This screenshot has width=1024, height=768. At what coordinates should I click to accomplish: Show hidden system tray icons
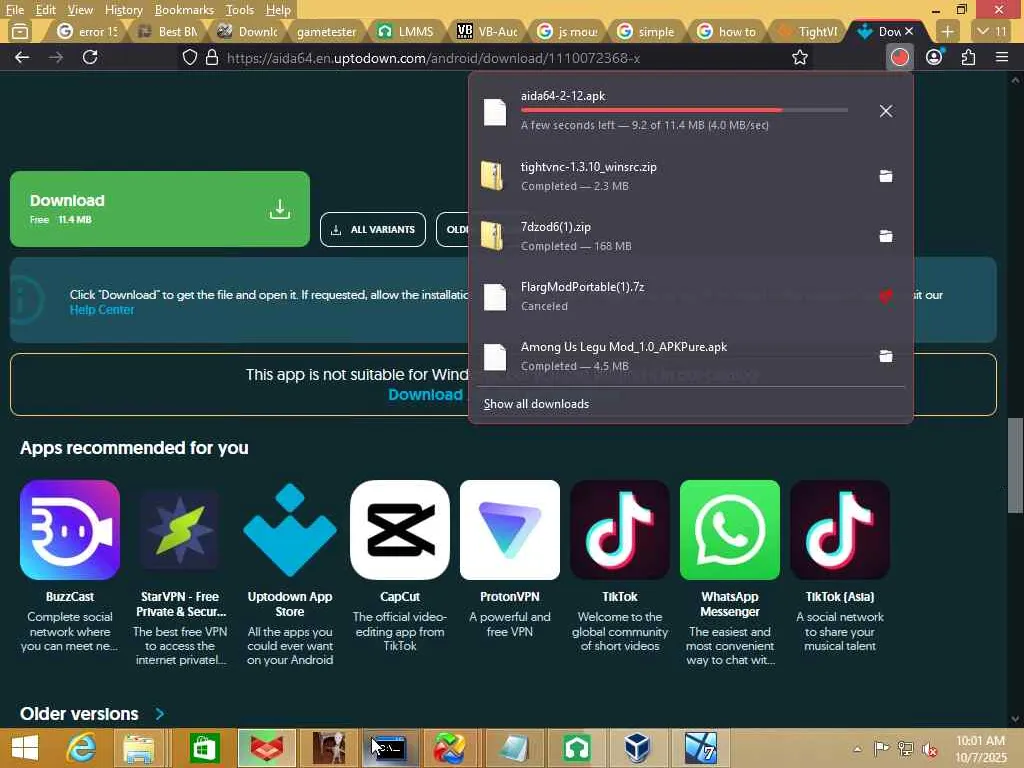[x=857, y=749]
